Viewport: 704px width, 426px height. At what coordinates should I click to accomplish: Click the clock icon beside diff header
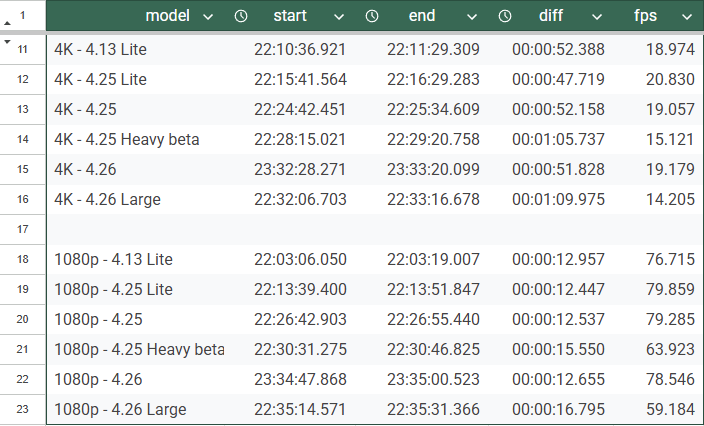pyautogui.click(x=505, y=16)
